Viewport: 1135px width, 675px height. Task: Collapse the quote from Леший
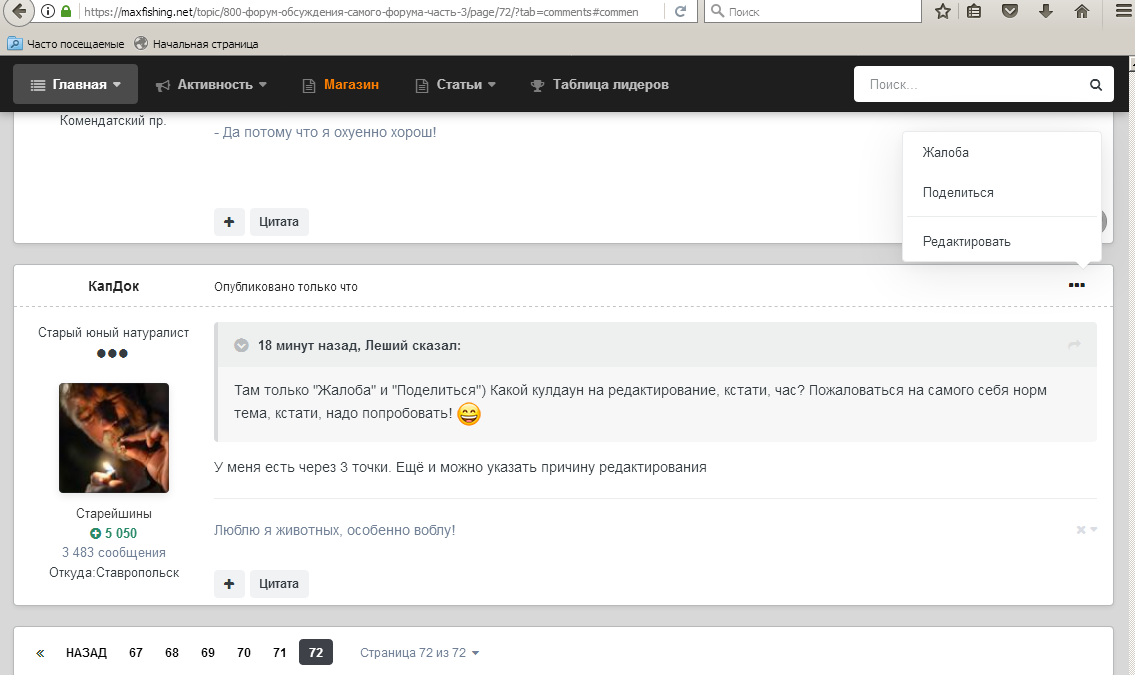[x=241, y=346]
